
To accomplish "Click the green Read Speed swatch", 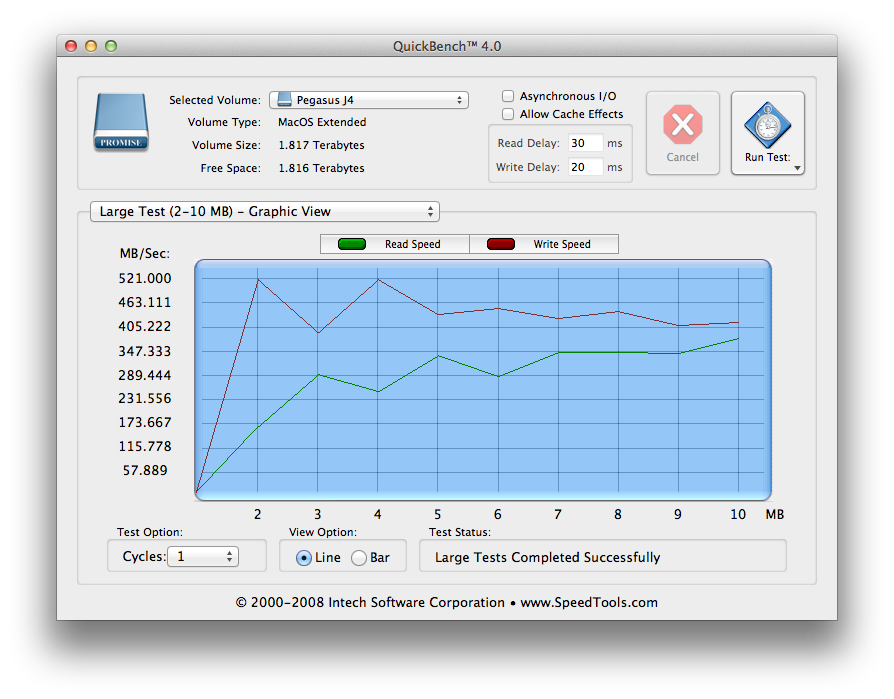I will tap(352, 244).
